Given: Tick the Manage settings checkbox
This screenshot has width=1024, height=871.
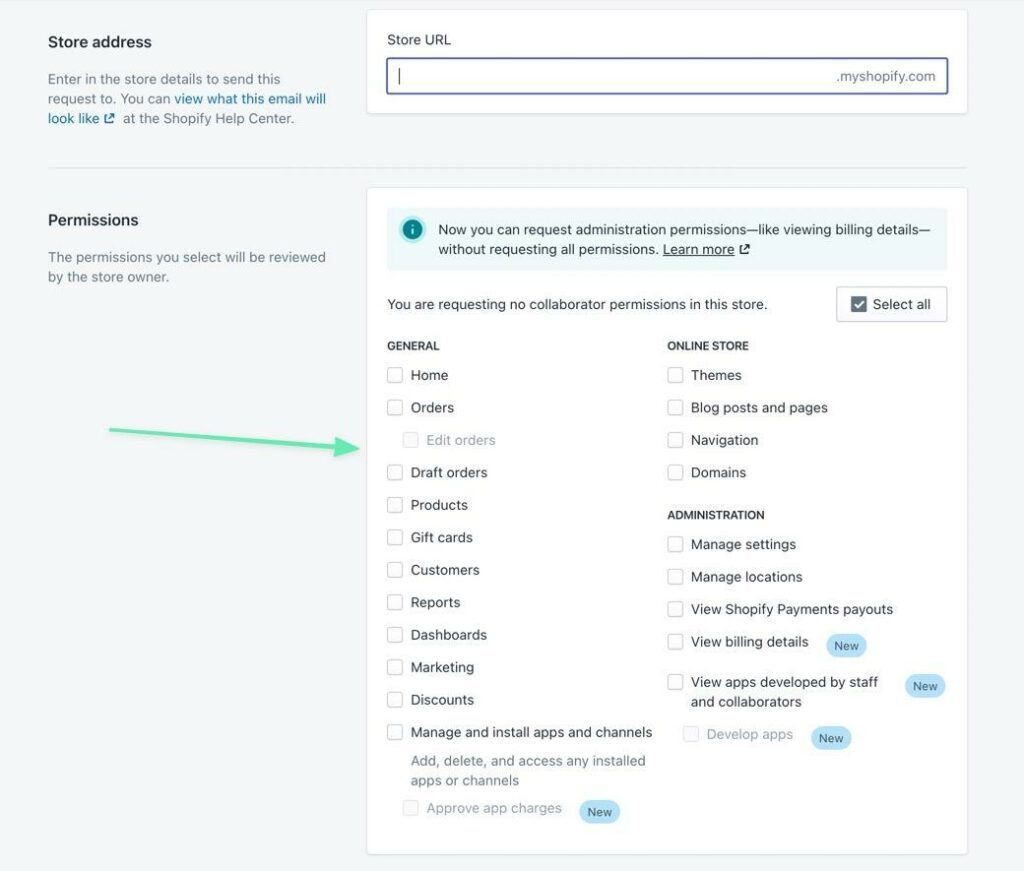Looking at the screenshot, I should pyautogui.click(x=675, y=545).
